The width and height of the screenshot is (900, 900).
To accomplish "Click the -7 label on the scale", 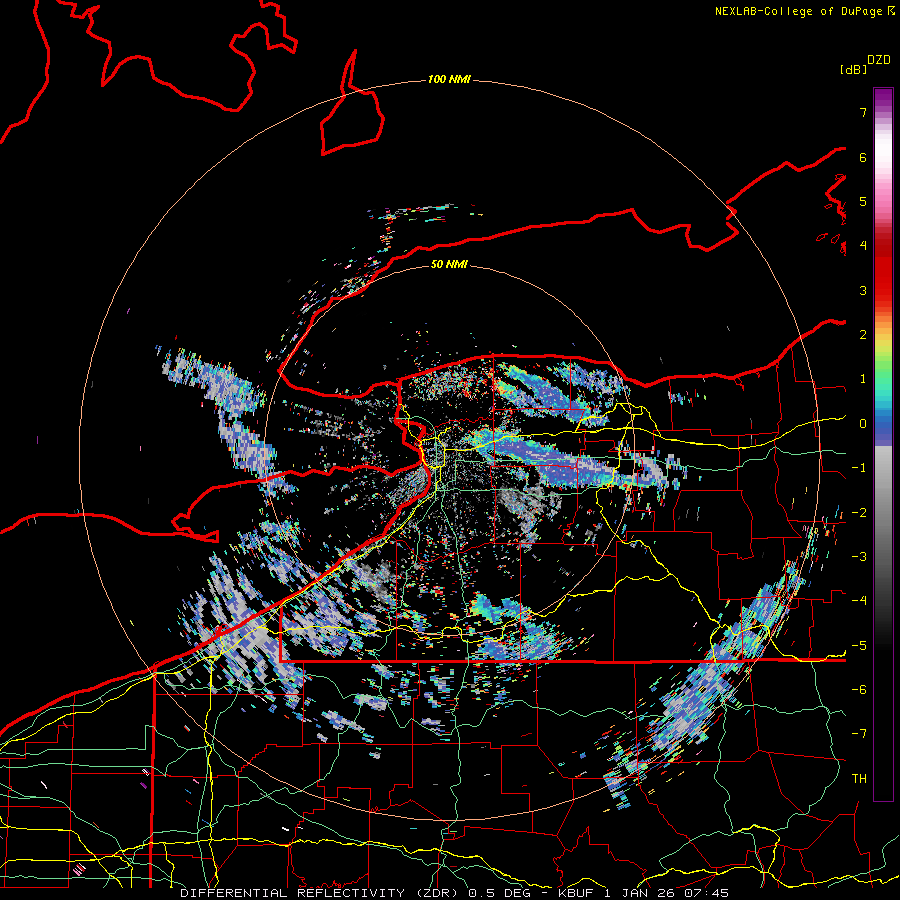I will pyautogui.click(x=859, y=734).
